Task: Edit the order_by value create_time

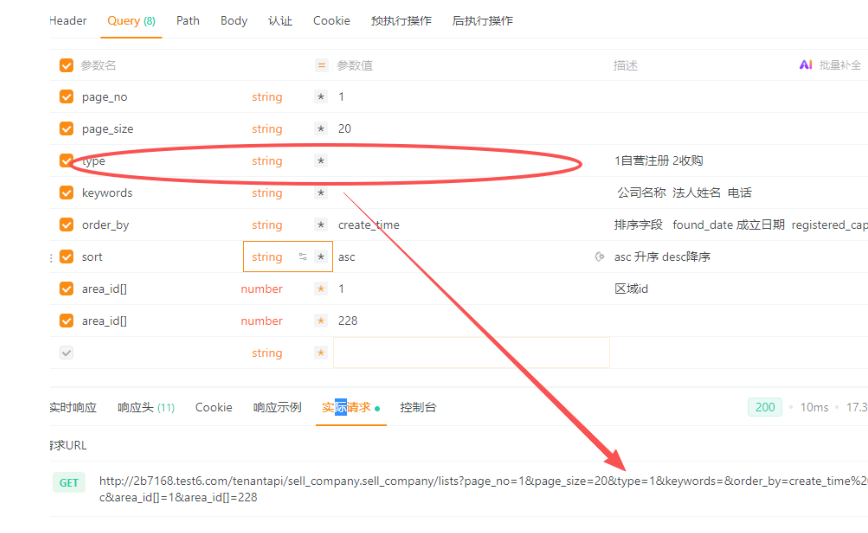Action: coord(369,225)
